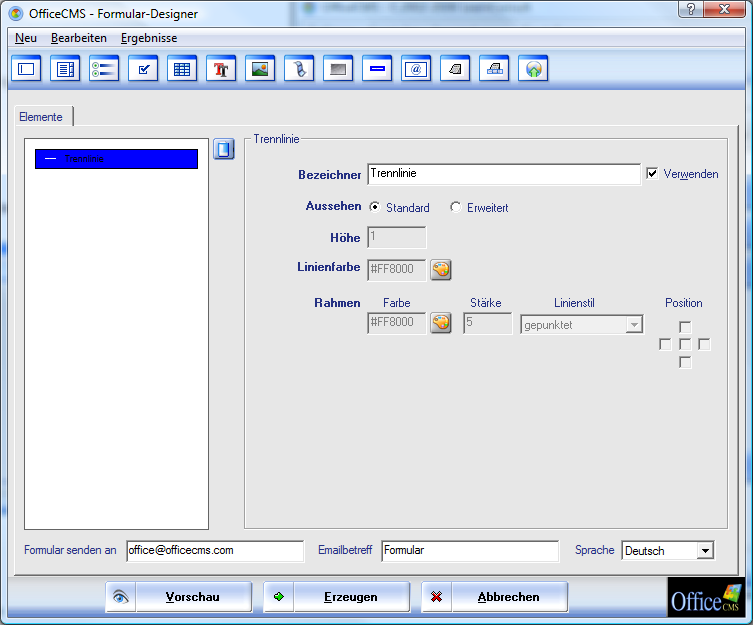753x625 pixels.
Task: Click the gray rectangle toolbar icon
Action: [x=338, y=69]
